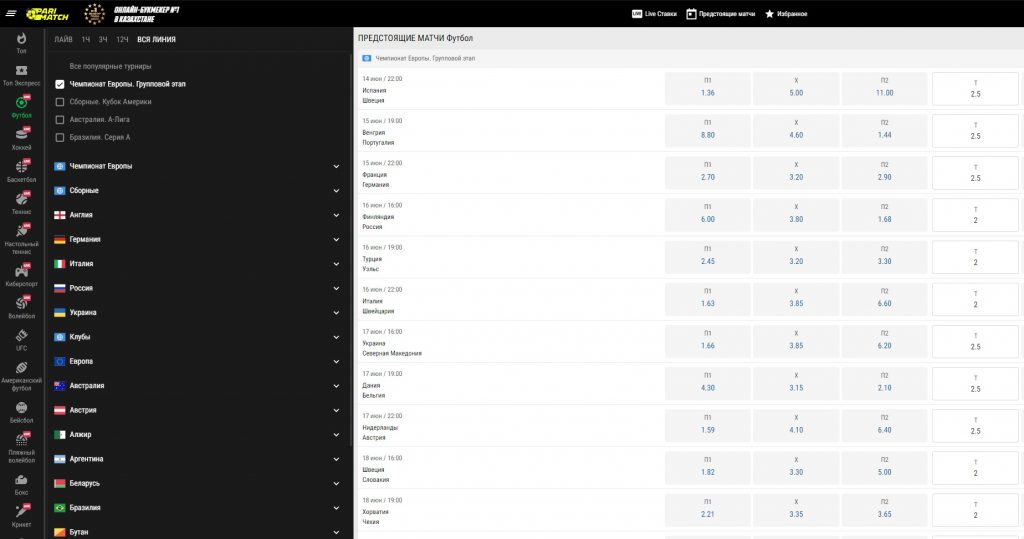Bet П1 1.36 on Испания-Швеция
The height and width of the screenshot is (539, 1024).
point(707,88)
